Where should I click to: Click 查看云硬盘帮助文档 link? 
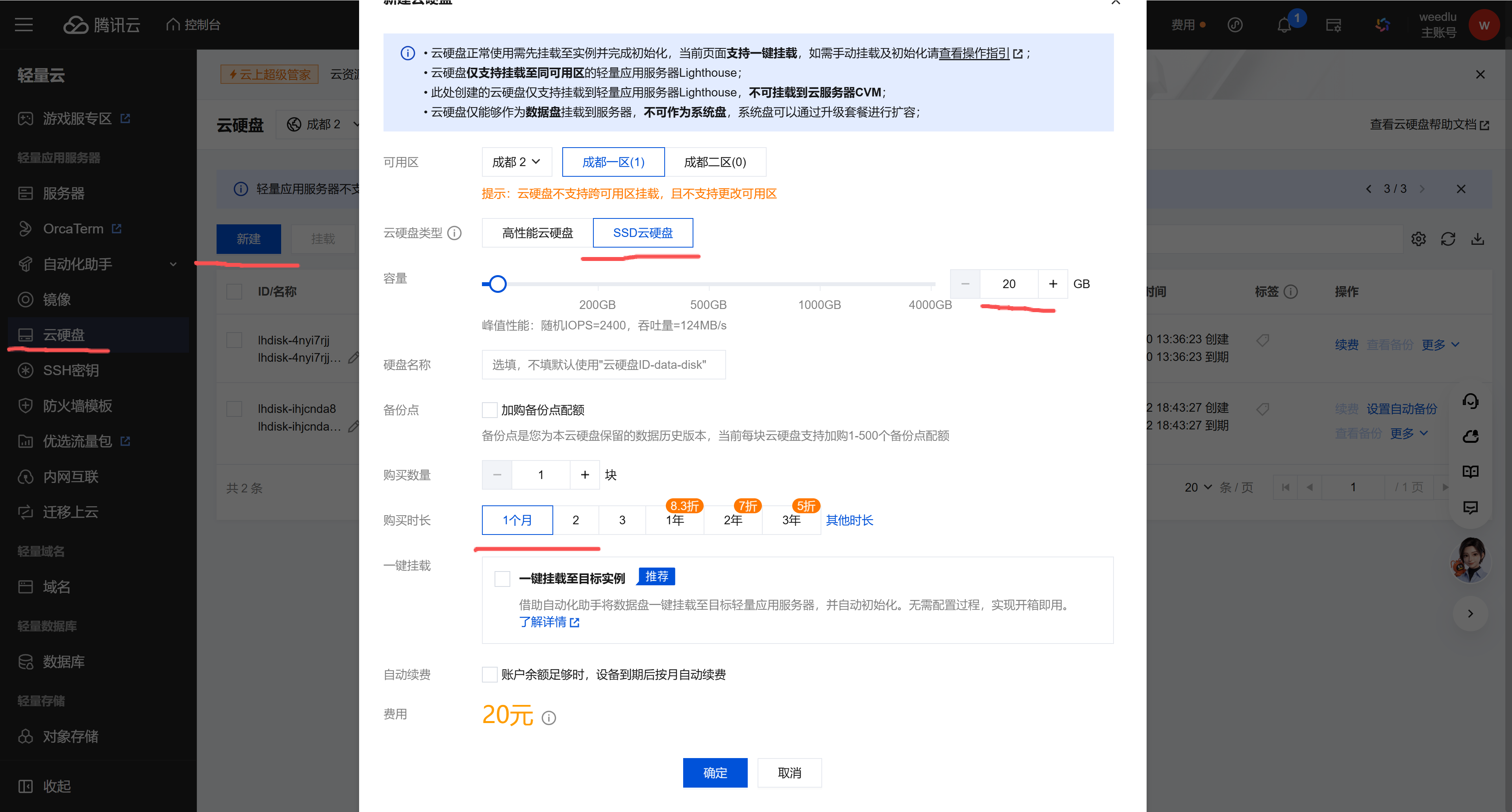[x=1429, y=124]
